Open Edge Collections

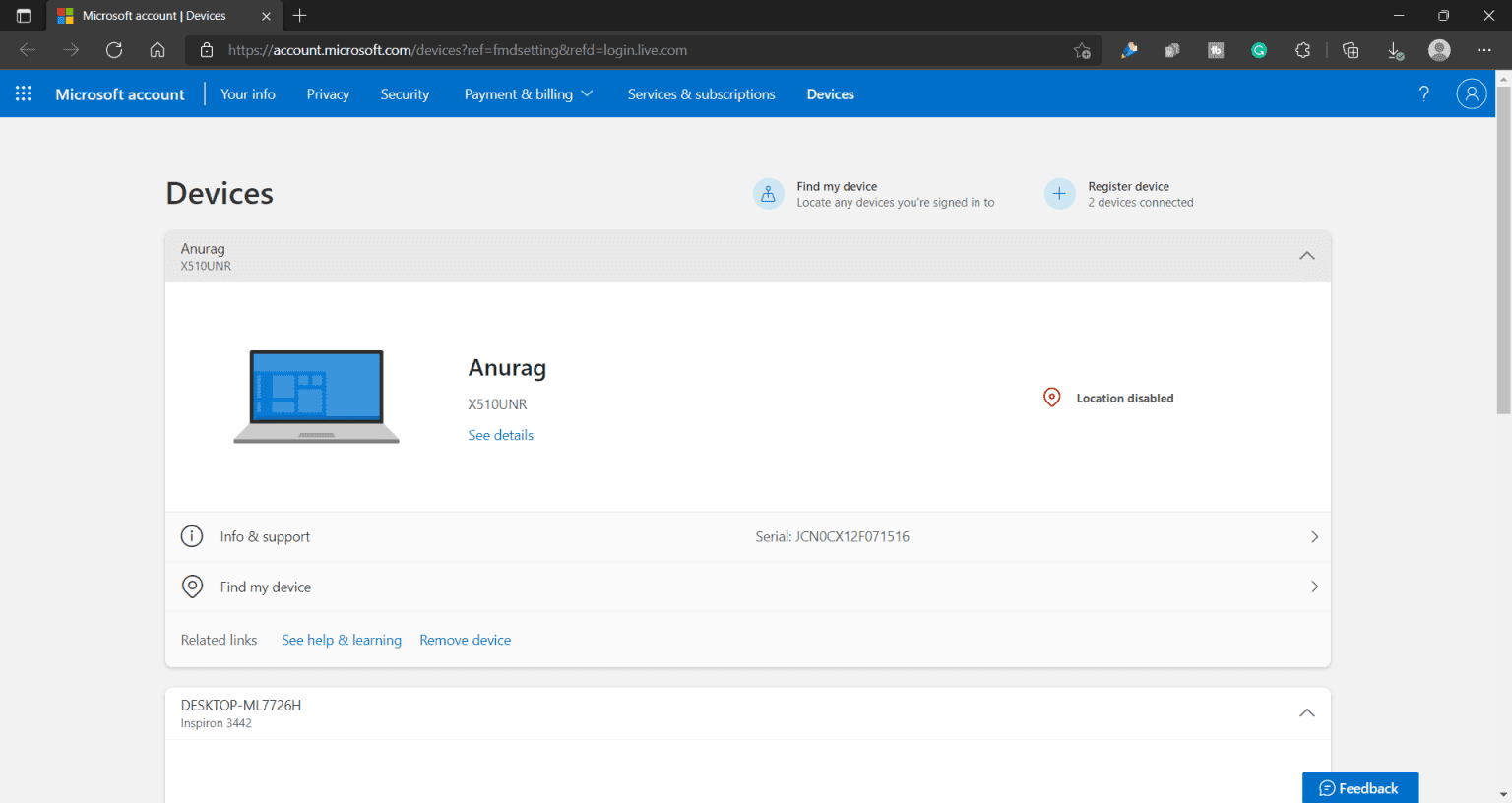pyautogui.click(x=1350, y=50)
